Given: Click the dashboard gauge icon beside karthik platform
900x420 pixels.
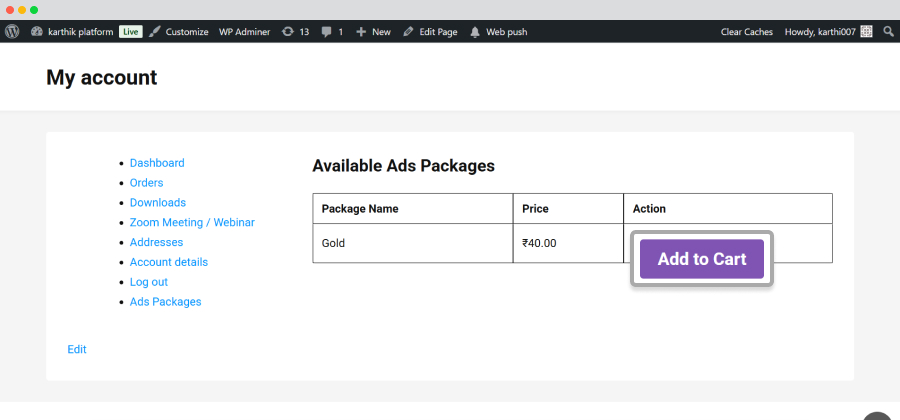Looking at the screenshot, I should pos(37,32).
